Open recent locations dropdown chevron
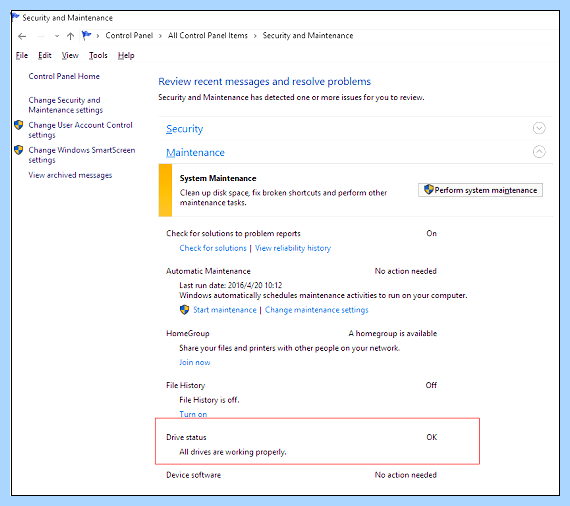This screenshot has width=570, height=506. tap(57, 36)
